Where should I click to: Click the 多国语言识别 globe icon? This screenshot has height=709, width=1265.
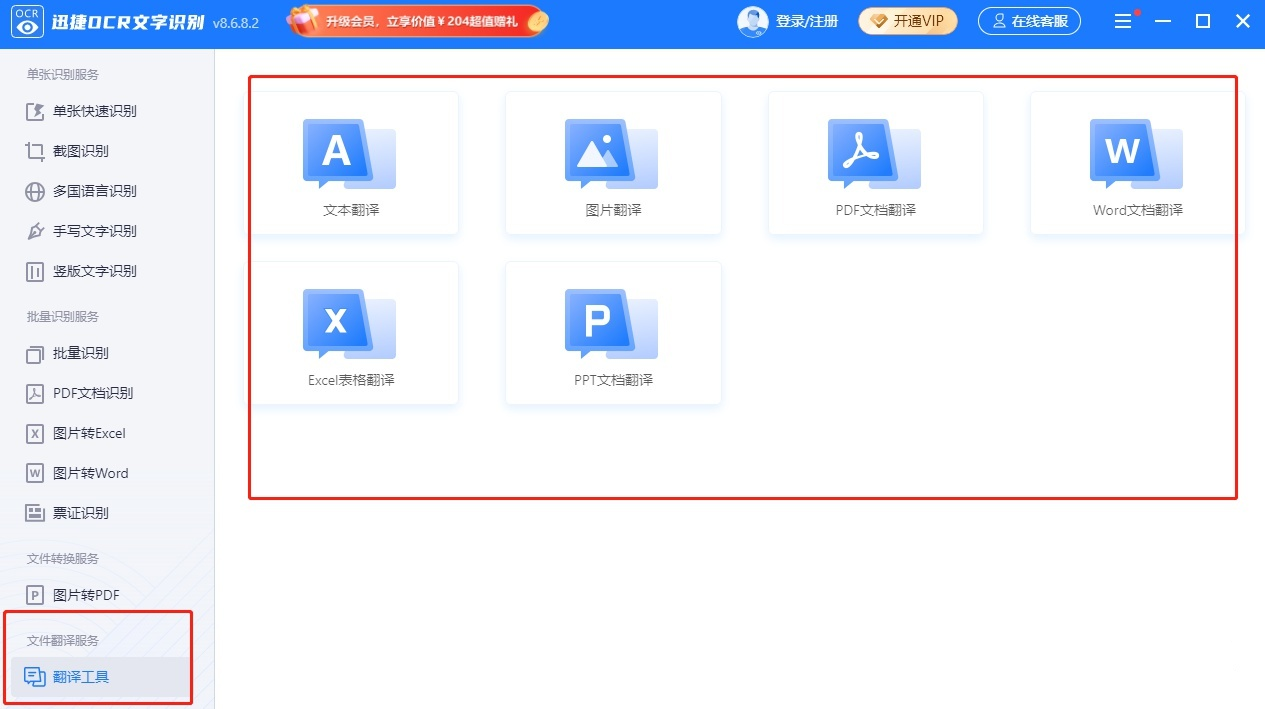click(x=35, y=191)
